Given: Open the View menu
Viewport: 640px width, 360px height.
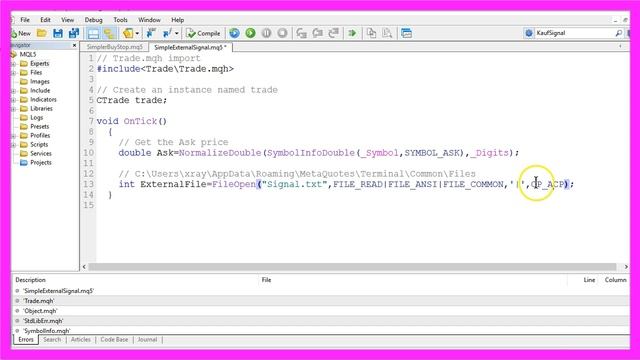Looking at the screenshot, I should 68,20.
